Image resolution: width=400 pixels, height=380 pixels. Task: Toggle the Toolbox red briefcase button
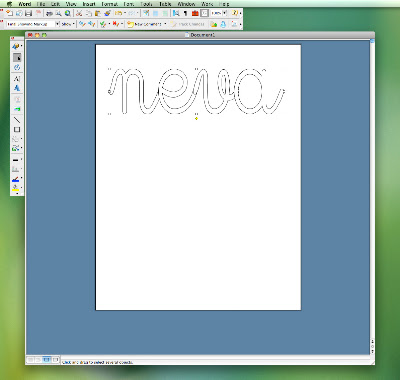point(195,13)
